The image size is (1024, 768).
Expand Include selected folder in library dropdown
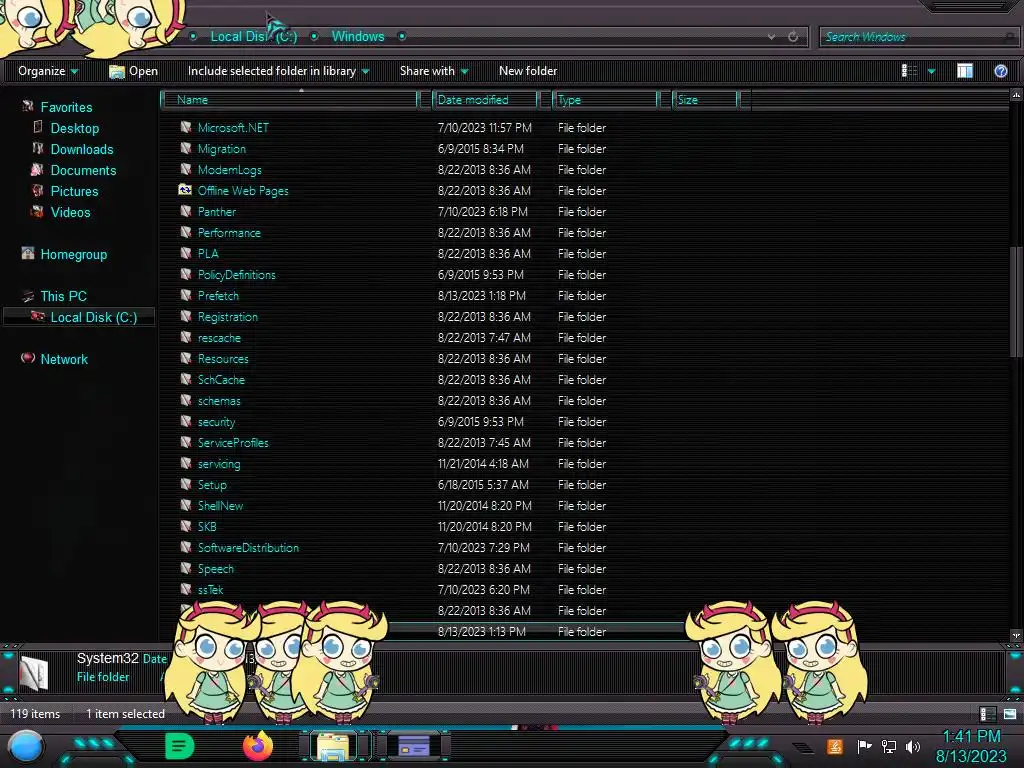278,71
